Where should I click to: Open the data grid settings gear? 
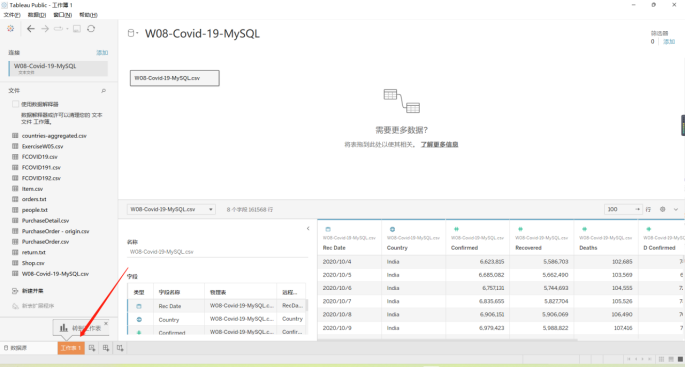tap(662, 210)
